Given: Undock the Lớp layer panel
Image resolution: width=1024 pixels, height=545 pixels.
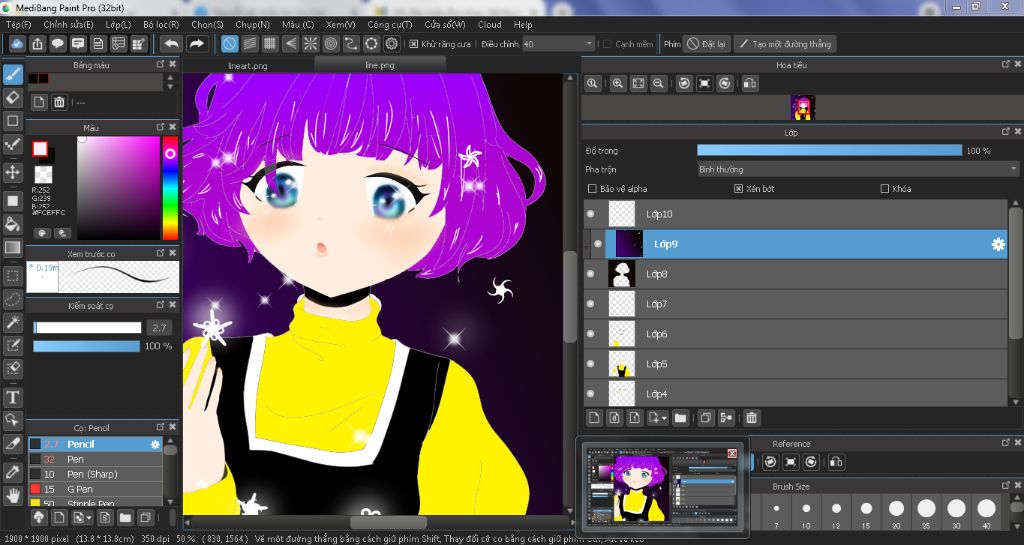Looking at the screenshot, I should [x=1006, y=132].
